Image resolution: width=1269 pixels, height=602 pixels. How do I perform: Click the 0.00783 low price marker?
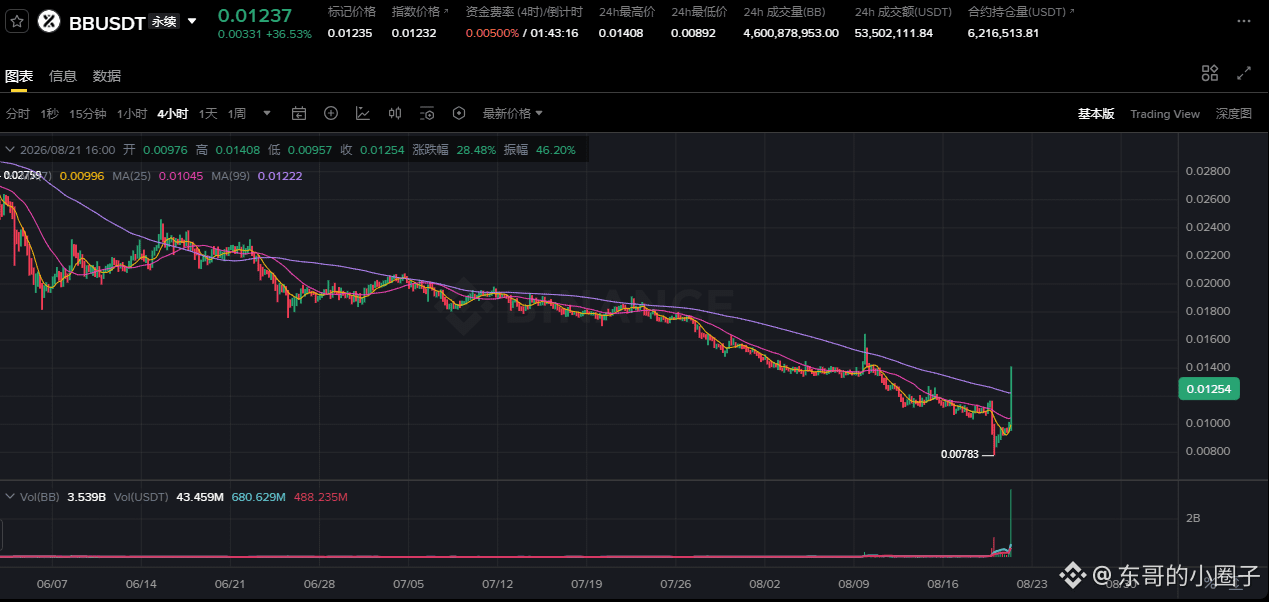[961, 454]
